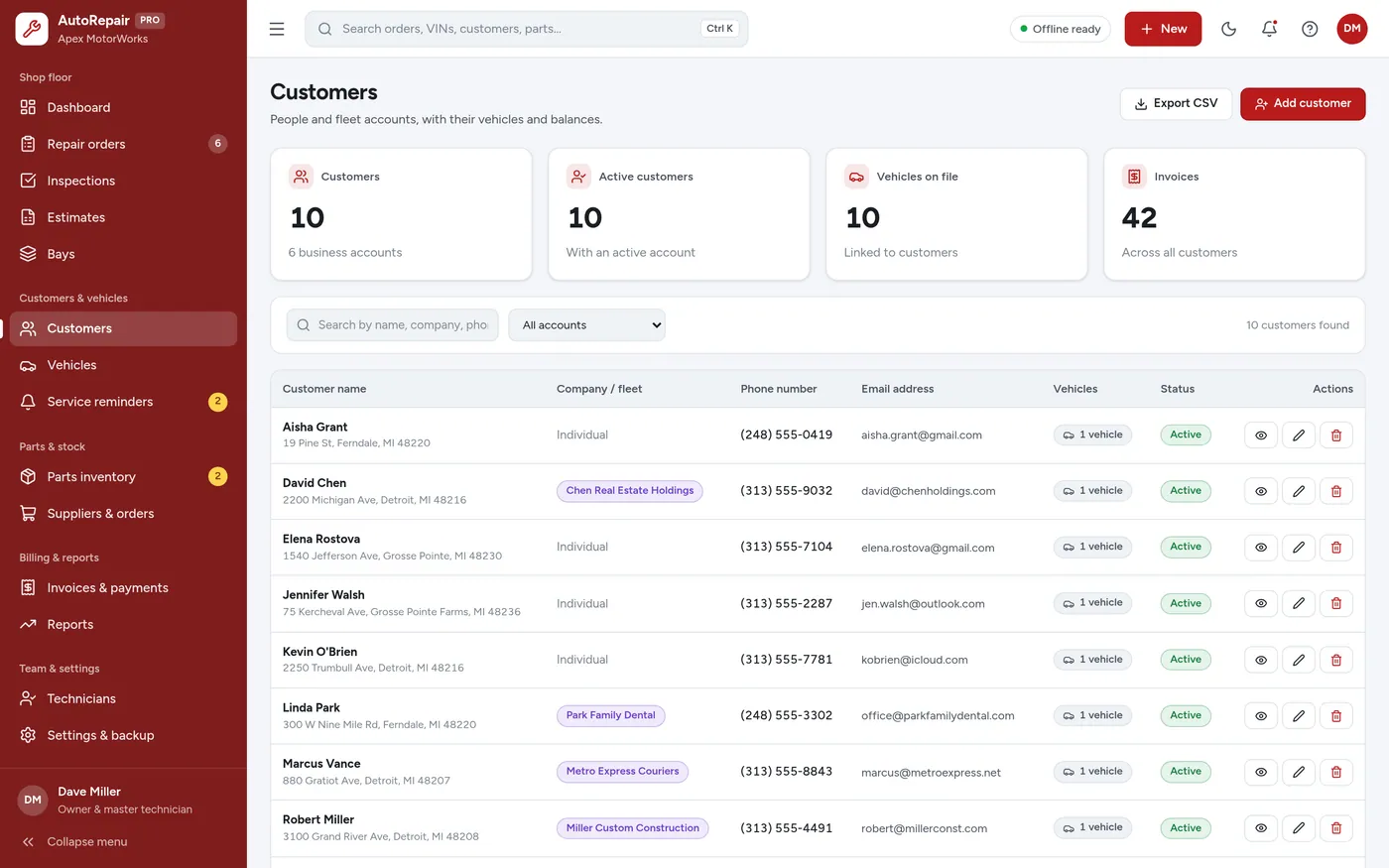Edit Jennifer Walsh pencil icon
This screenshot has width=1389, height=868.
1298,603
